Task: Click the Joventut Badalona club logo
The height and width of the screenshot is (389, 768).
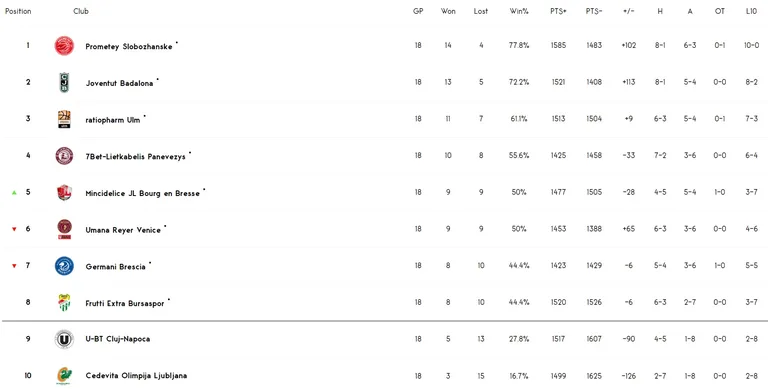Action: click(x=64, y=82)
